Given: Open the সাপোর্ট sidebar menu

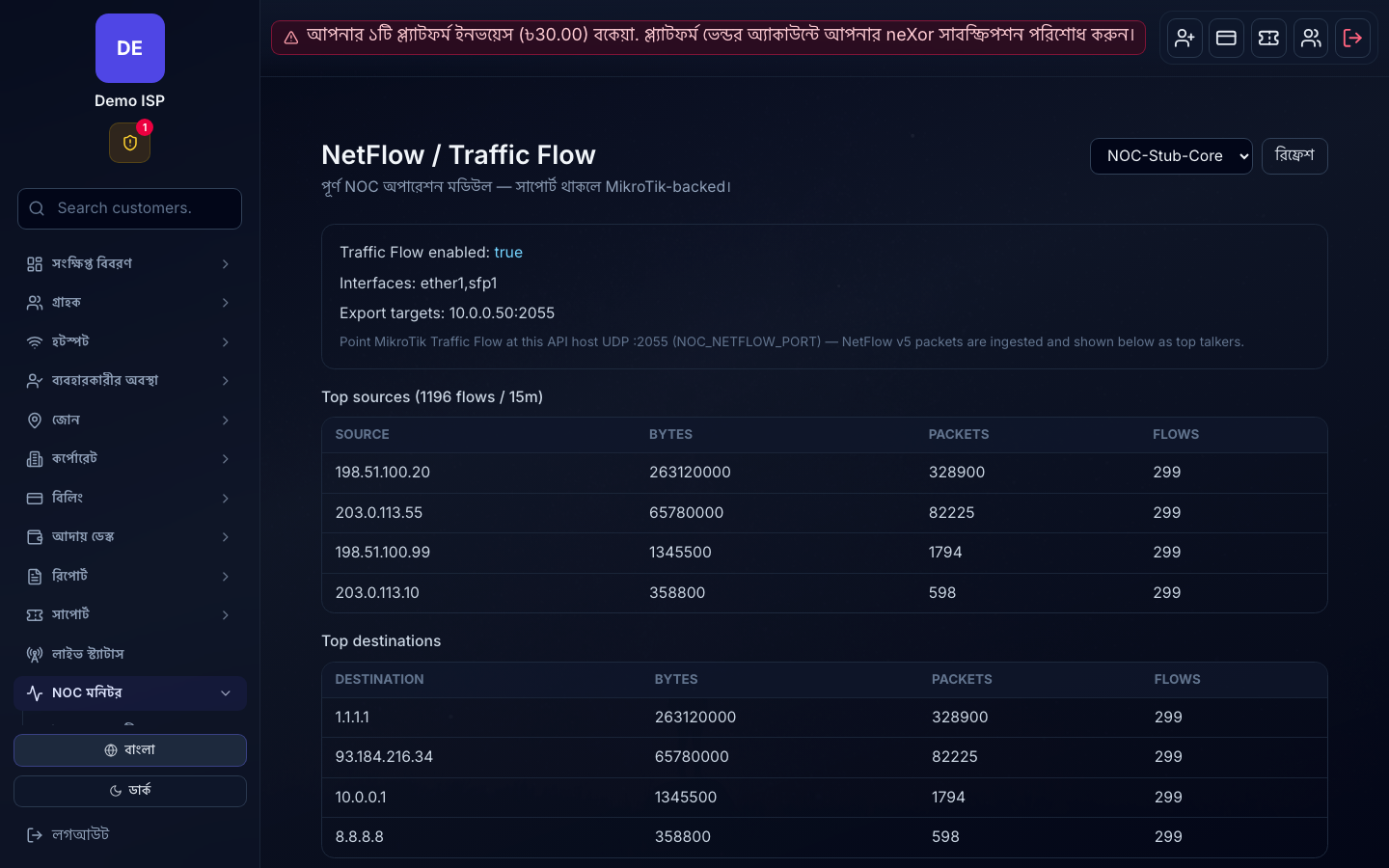Looking at the screenshot, I should click(130, 615).
